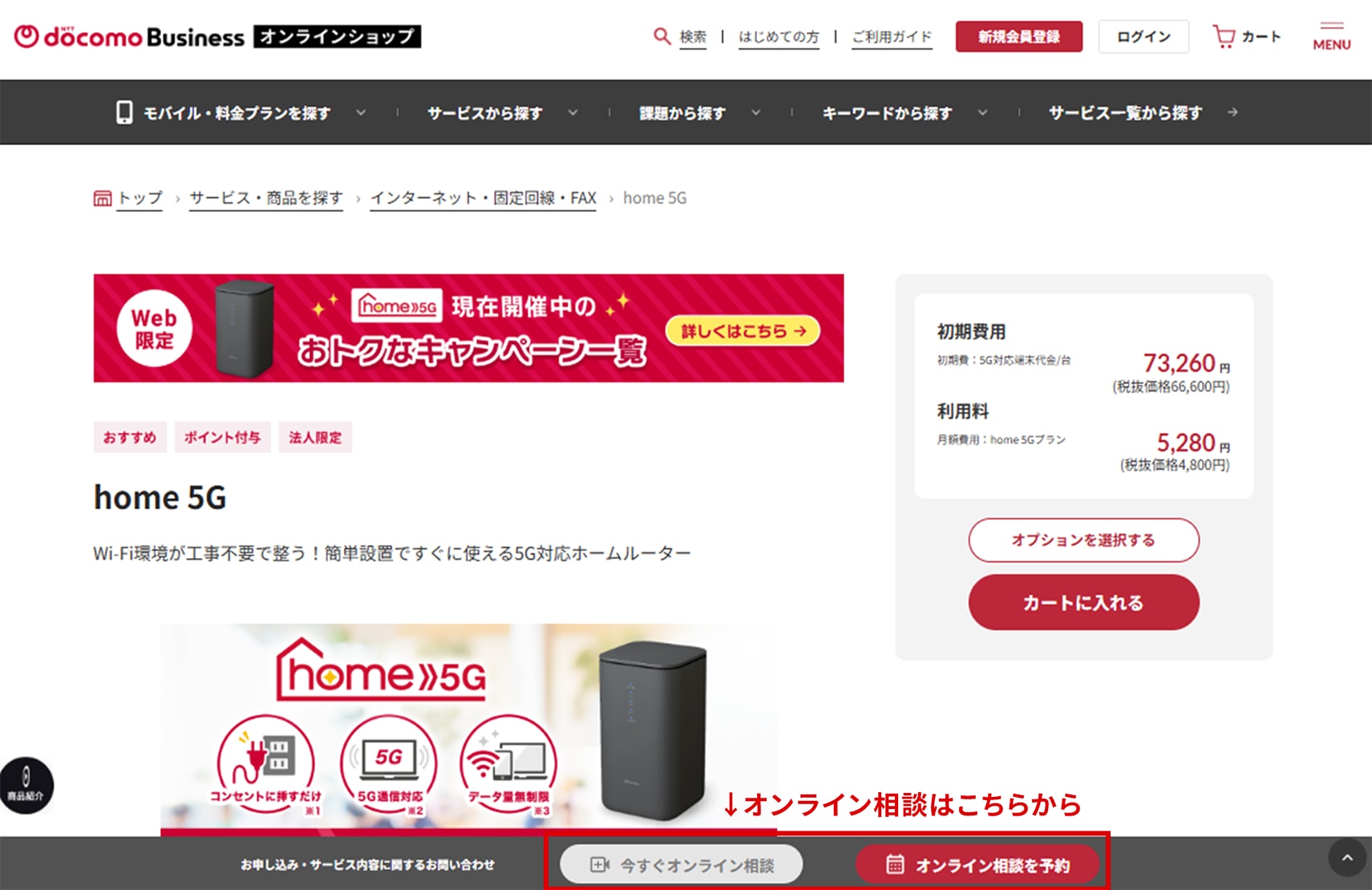Open the MENU hamburger icon

tap(1331, 36)
